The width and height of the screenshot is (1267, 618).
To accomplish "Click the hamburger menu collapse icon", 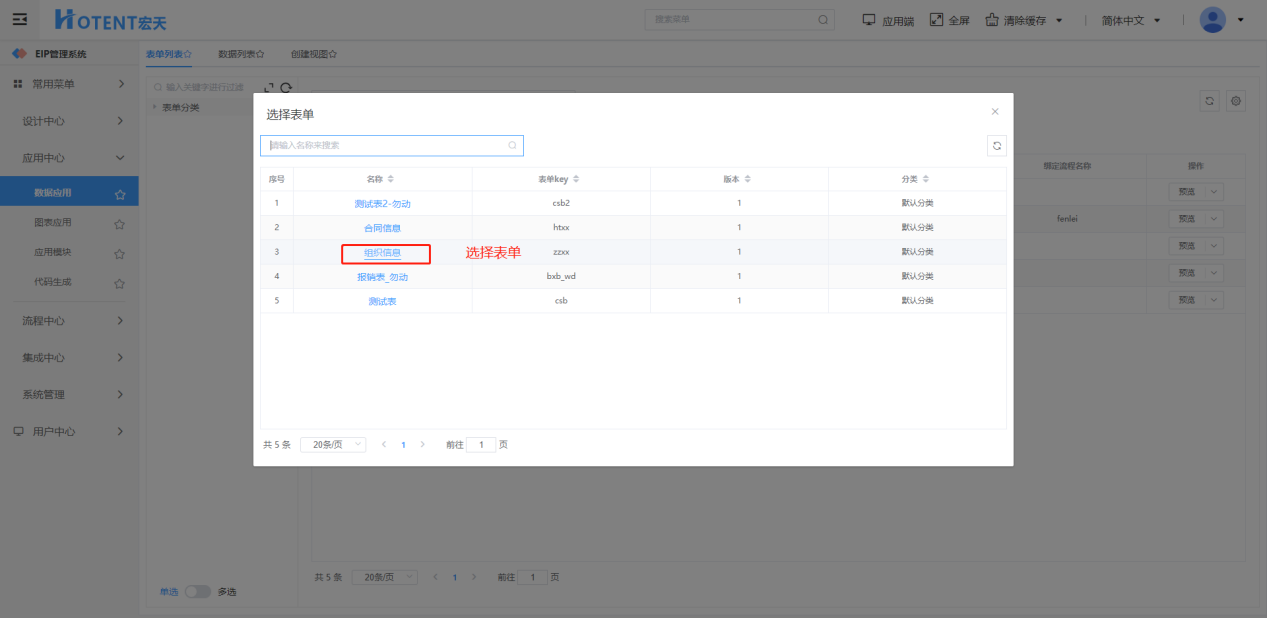I will point(20,20).
